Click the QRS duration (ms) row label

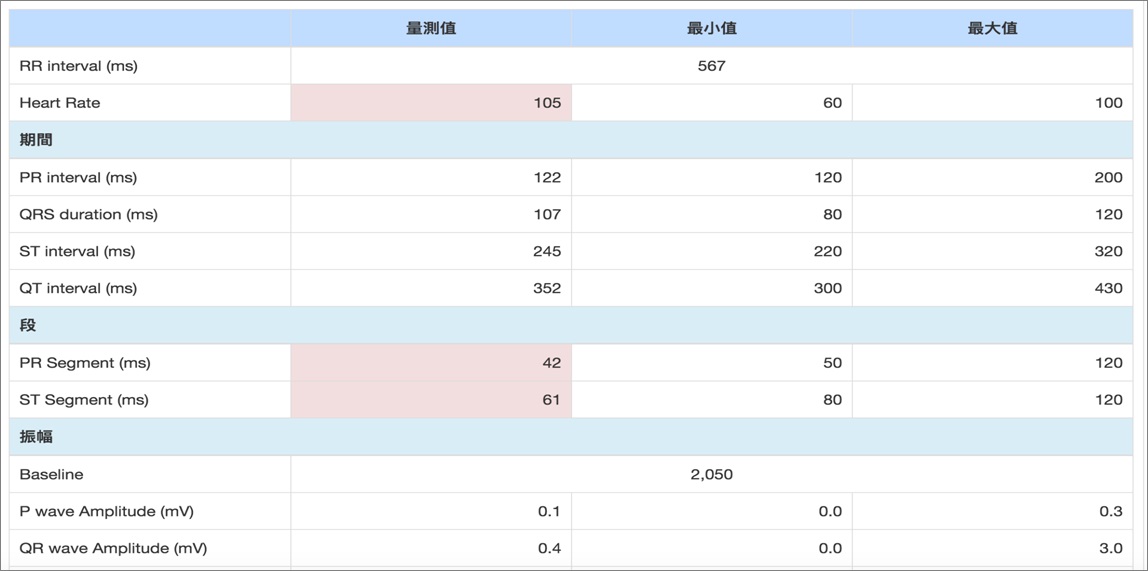point(88,214)
